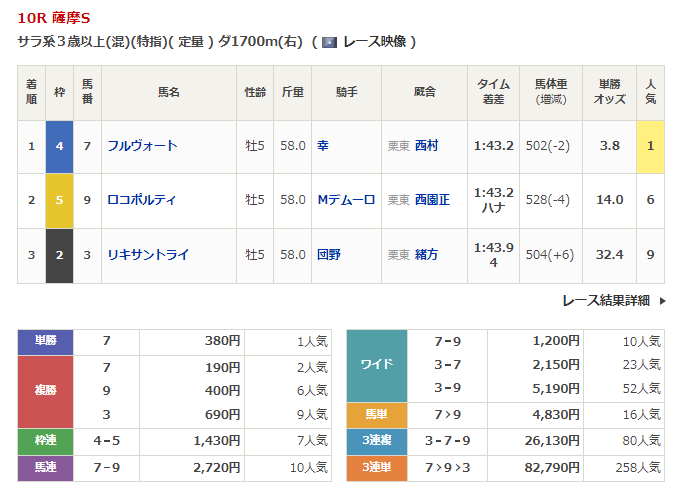The width and height of the screenshot is (681, 489).
Task: Open trainer 西村 profile
Action: click(426, 146)
